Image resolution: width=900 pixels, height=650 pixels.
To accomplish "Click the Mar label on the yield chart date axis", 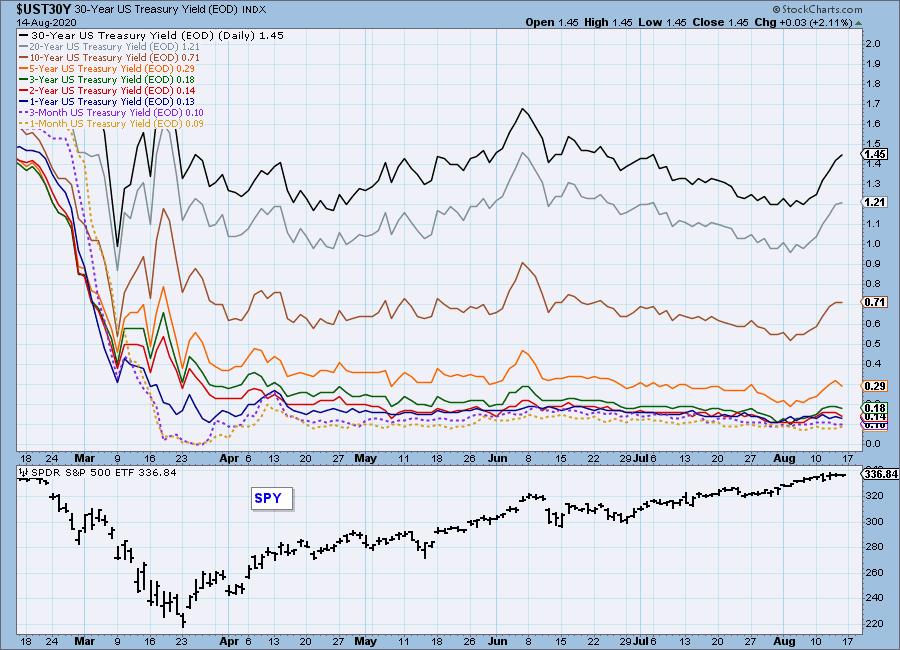I will pos(84,458).
